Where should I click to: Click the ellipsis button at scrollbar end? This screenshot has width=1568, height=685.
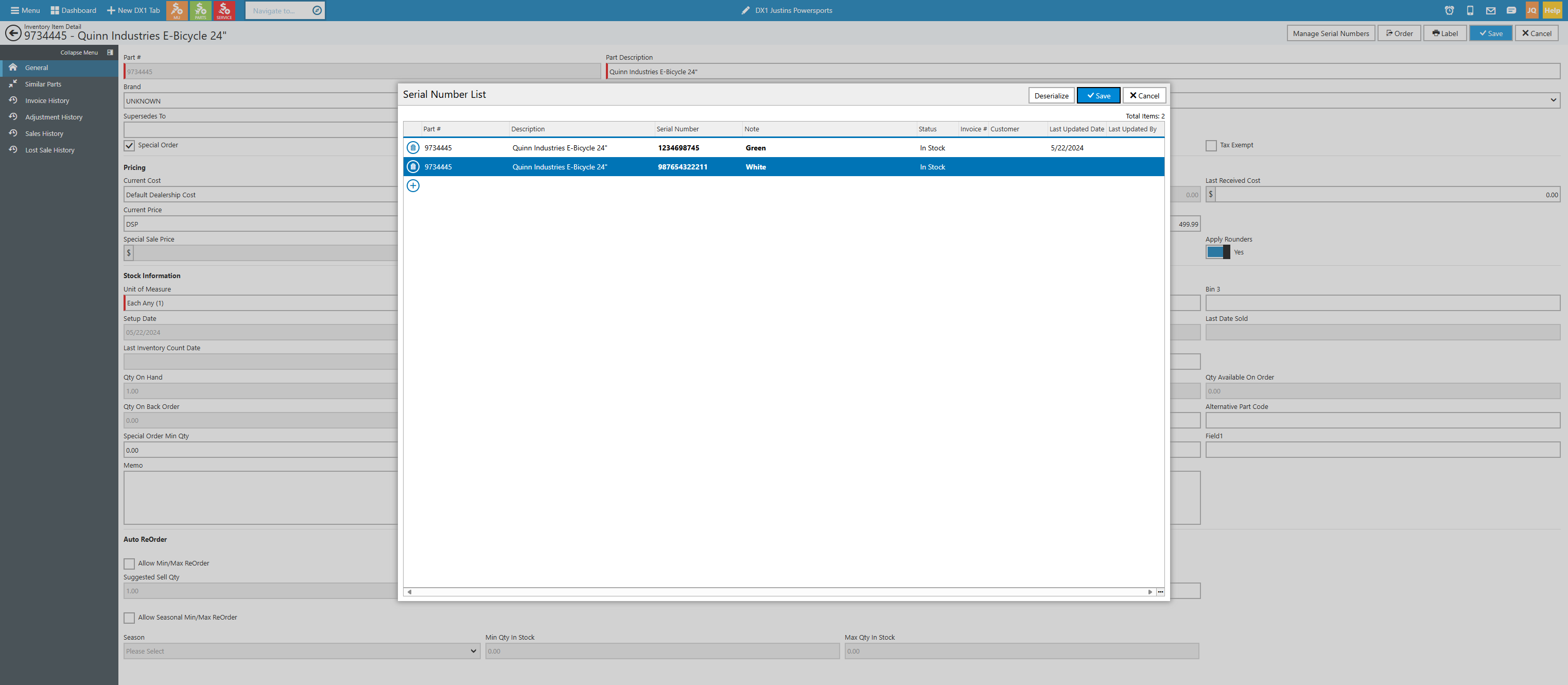click(1160, 592)
